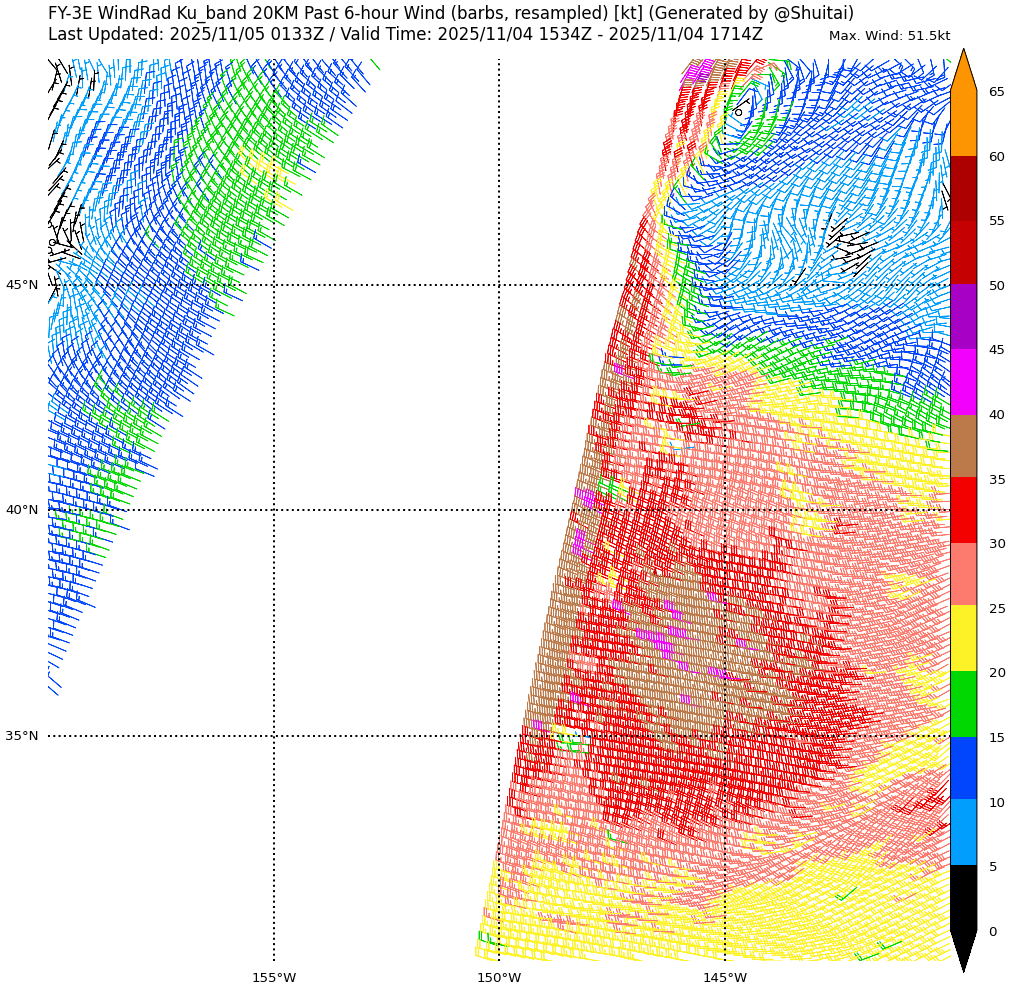Select the black 0–5 kt colorbar segment
Image resolution: width=1010 pixels, height=989 pixels.
coord(963,898)
